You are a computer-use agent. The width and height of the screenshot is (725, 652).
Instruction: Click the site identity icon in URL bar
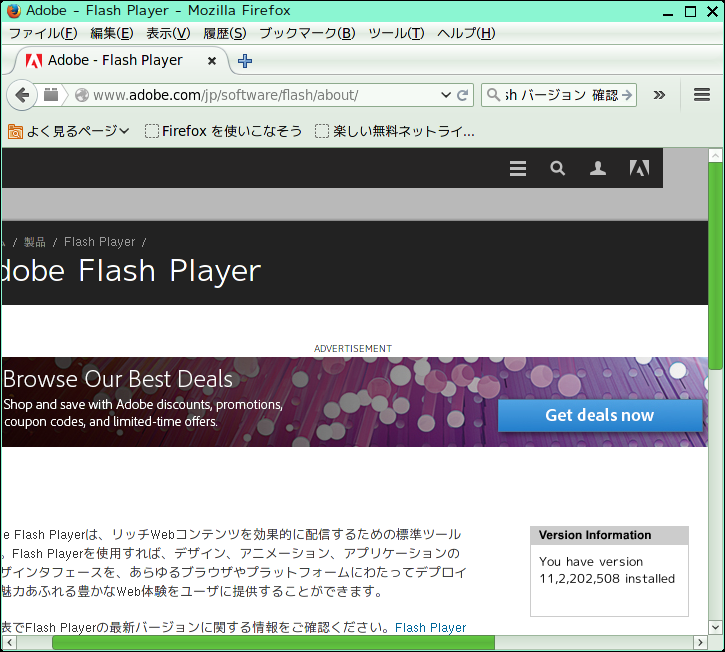point(51,95)
